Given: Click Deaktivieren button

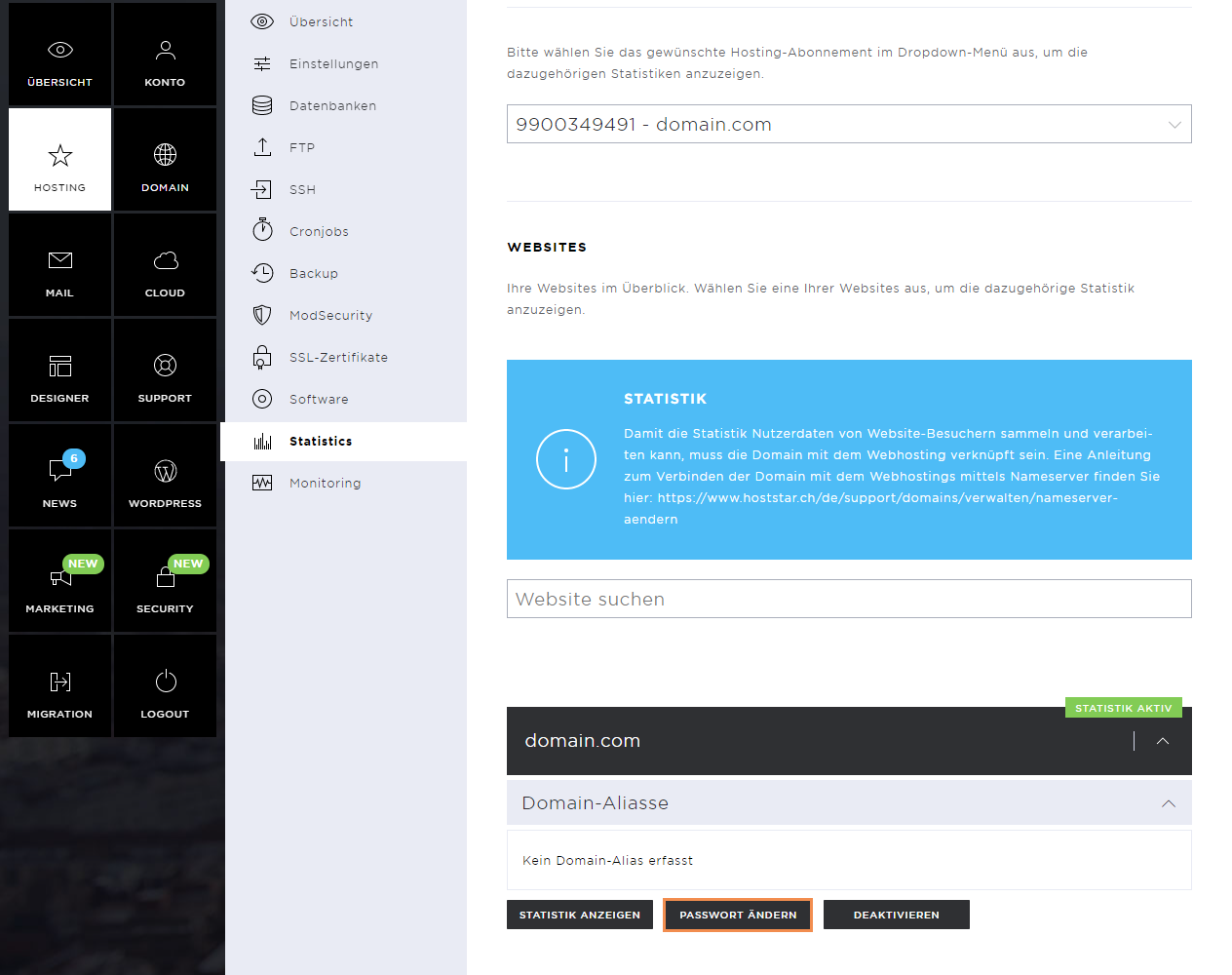Looking at the screenshot, I should 897,915.
